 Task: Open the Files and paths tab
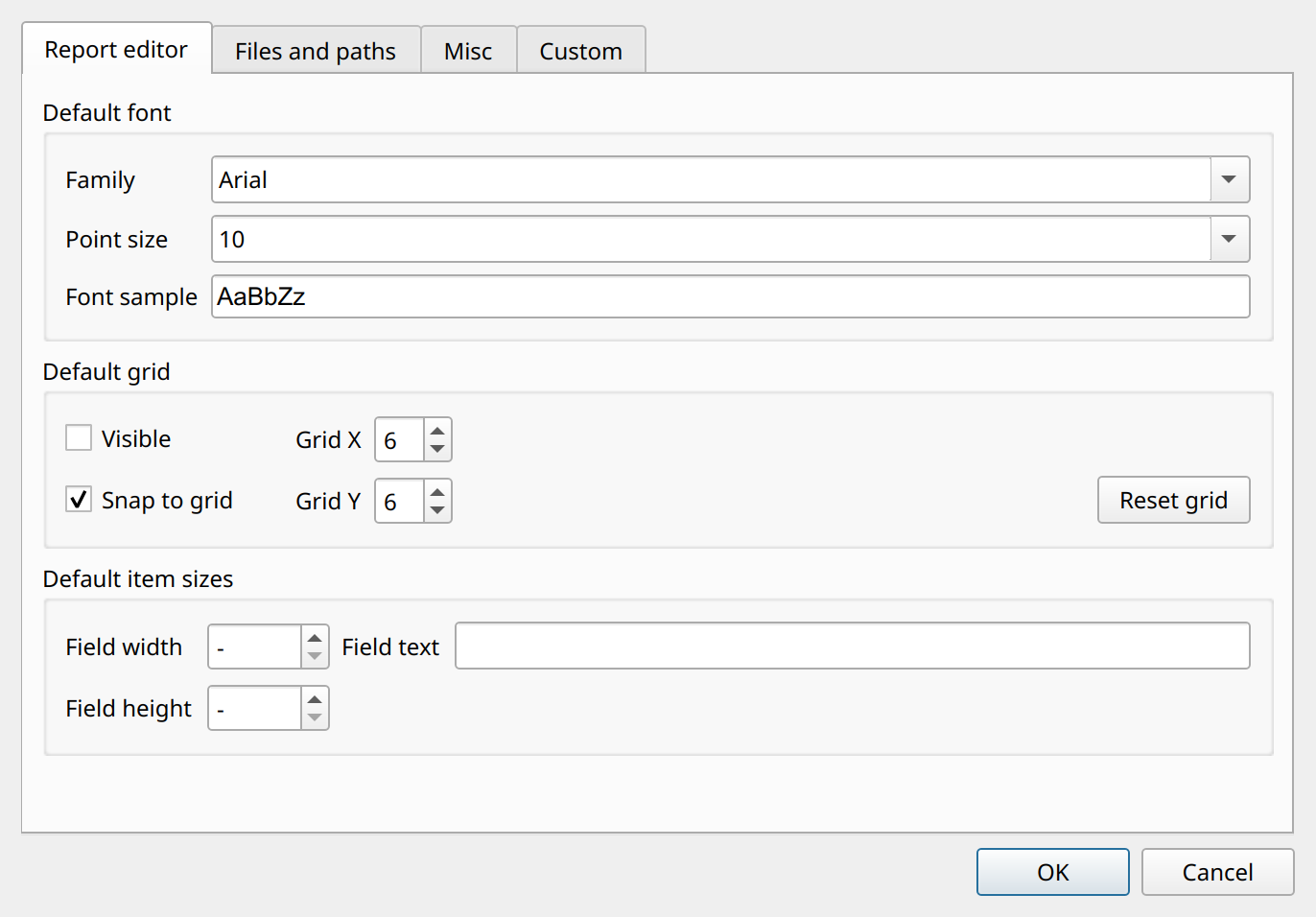pos(316,51)
